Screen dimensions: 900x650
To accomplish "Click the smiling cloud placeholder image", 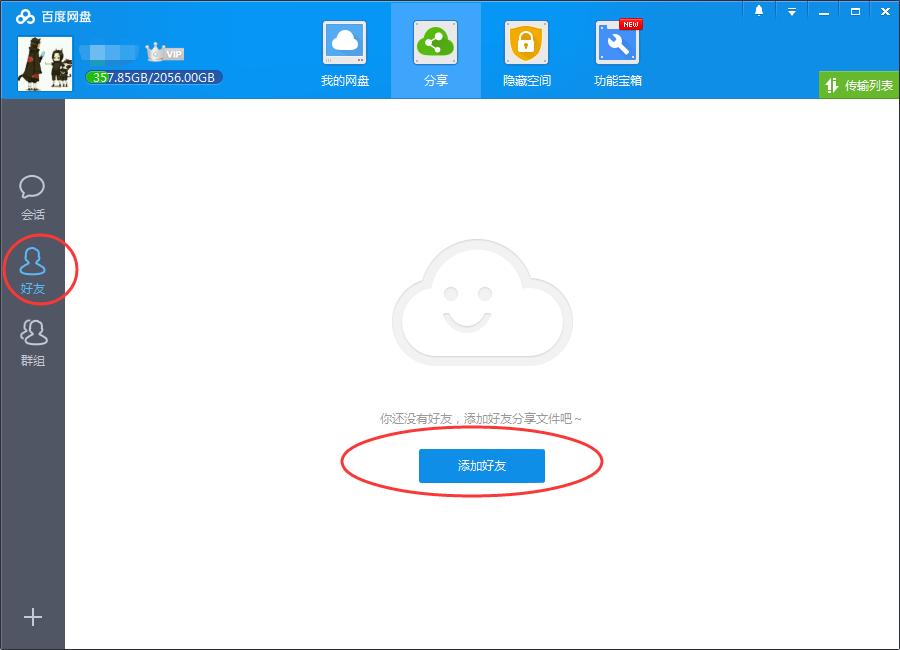I will [x=481, y=304].
